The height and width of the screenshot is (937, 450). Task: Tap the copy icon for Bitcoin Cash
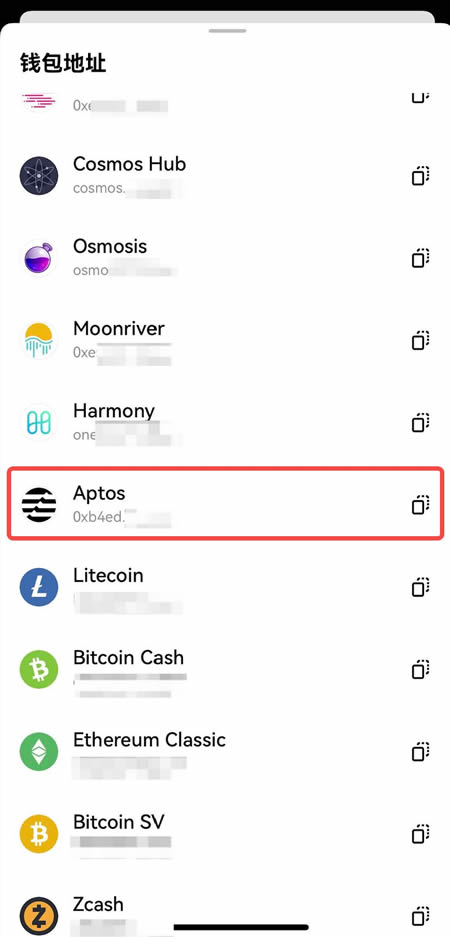click(421, 669)
